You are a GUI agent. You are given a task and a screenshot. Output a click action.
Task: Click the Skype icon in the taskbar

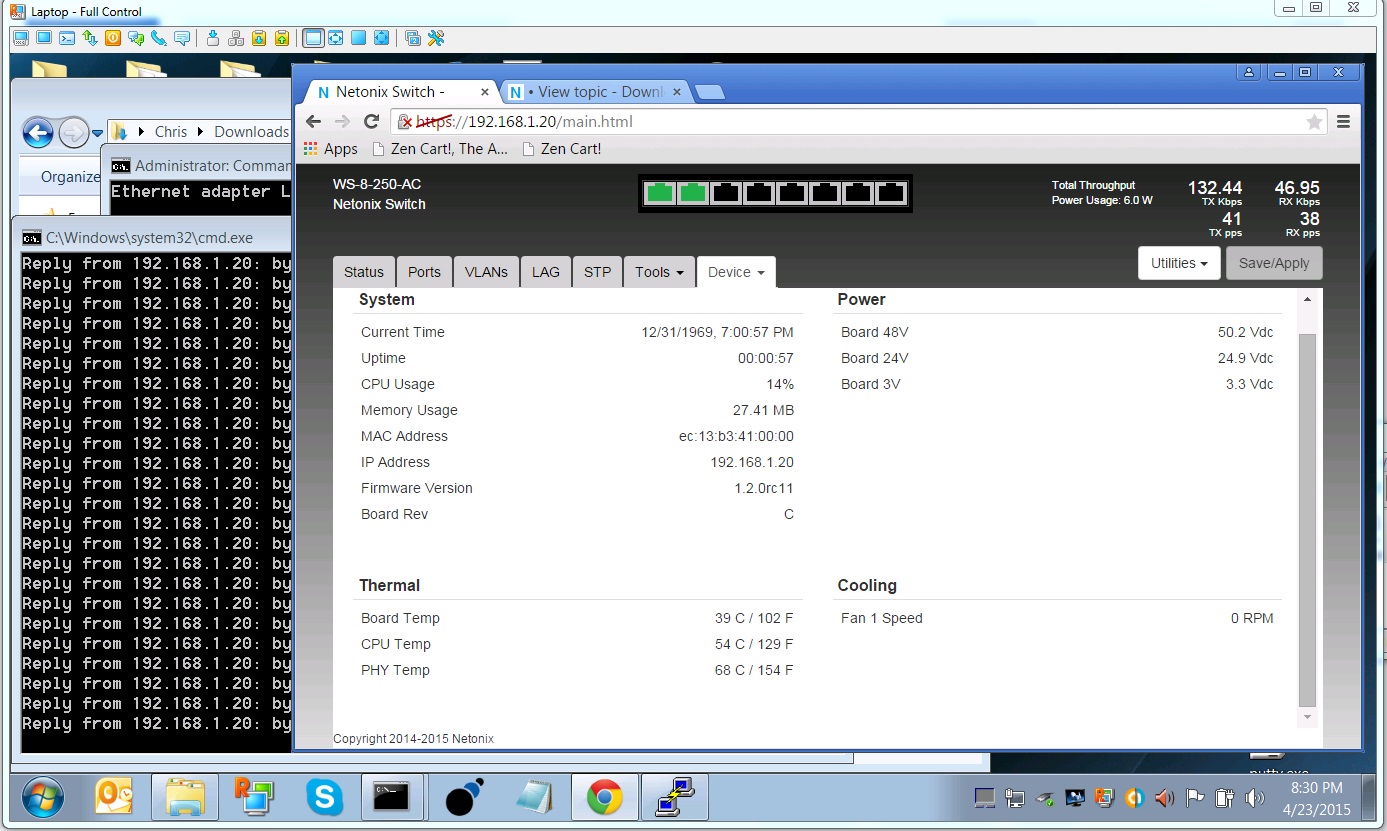(x=324, y=797)
